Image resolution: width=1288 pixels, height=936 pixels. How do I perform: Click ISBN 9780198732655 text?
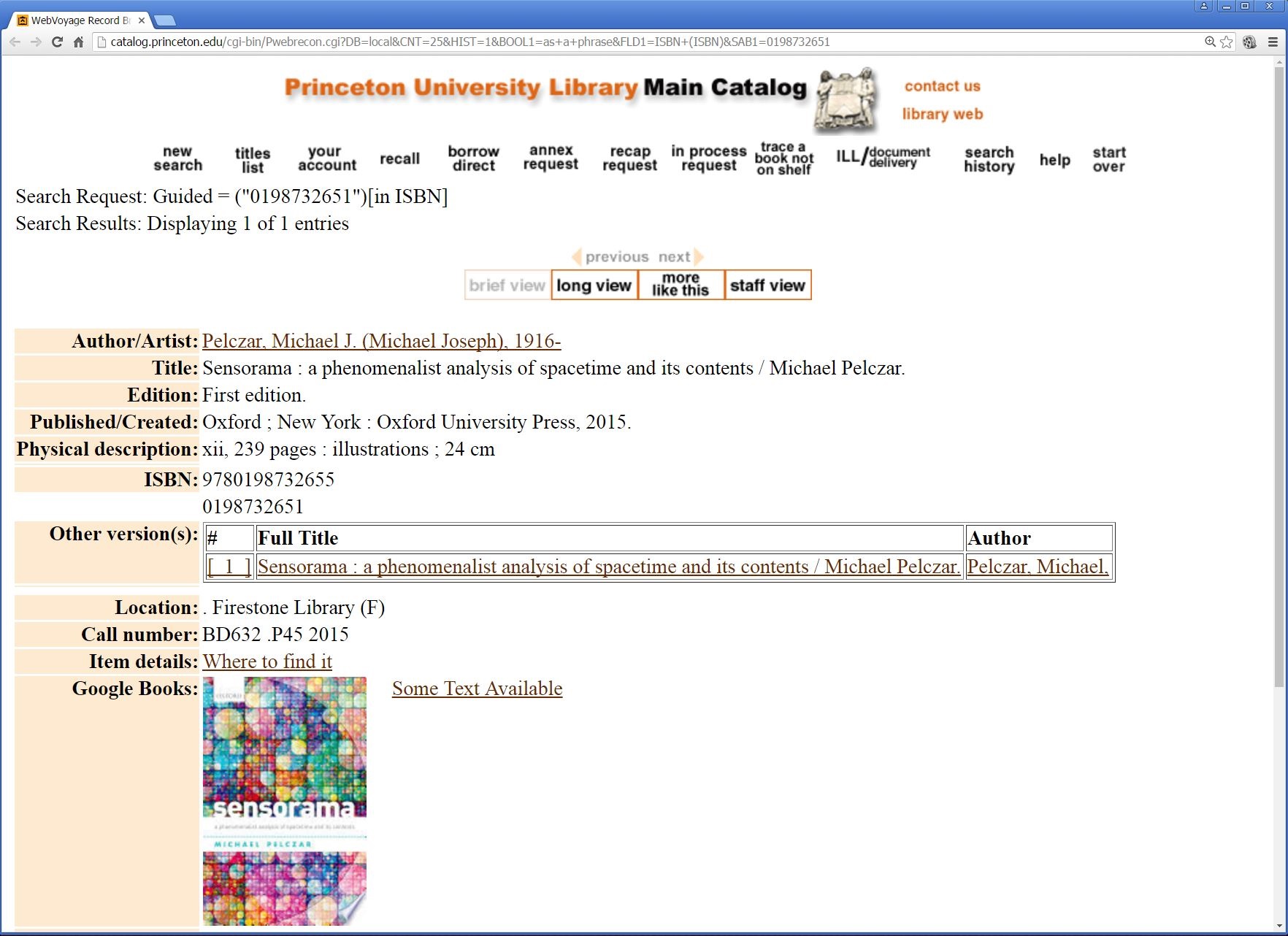268,480
